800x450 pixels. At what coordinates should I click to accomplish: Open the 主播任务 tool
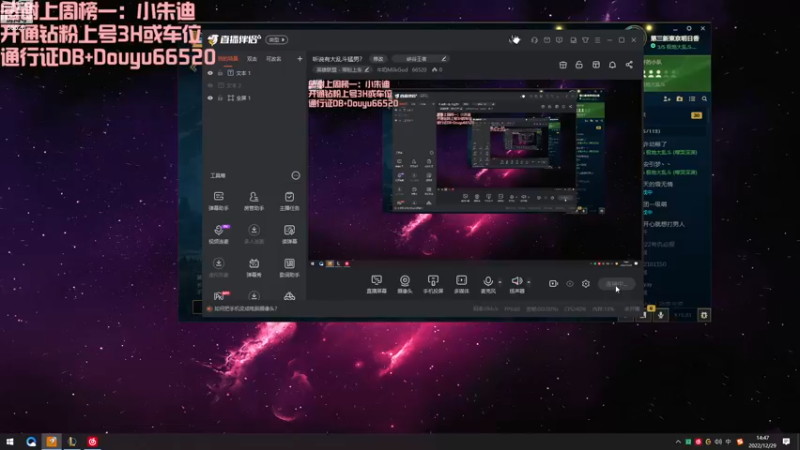(289, 201)
